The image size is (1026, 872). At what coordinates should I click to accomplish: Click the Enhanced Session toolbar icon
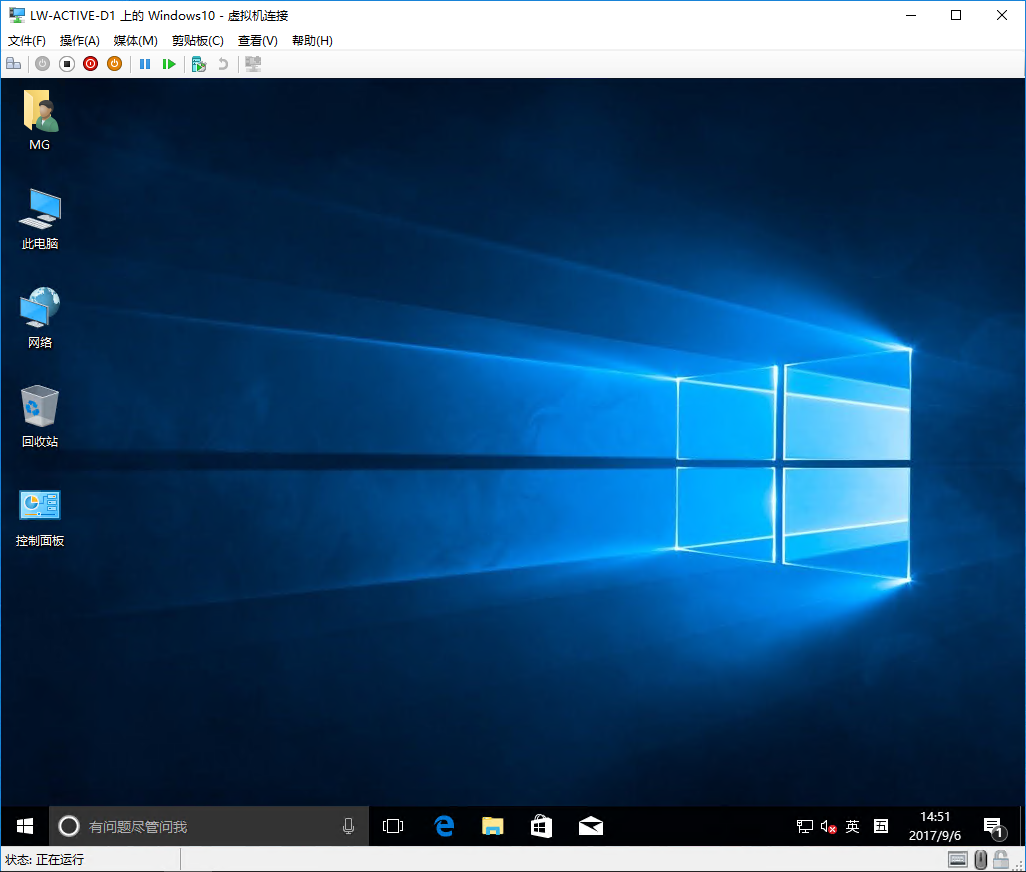(253, 64)
